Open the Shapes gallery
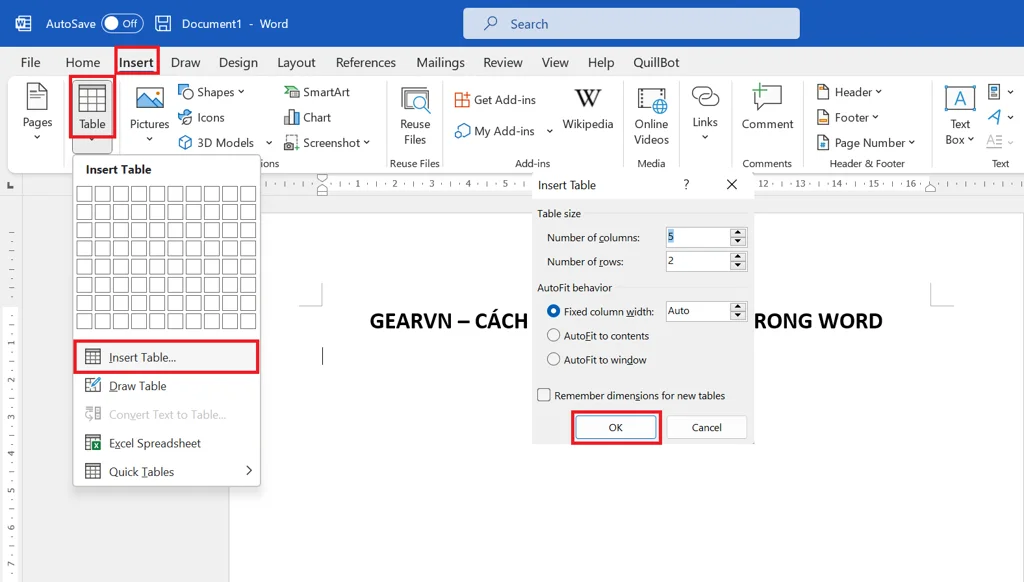 (x=210, y=92)
